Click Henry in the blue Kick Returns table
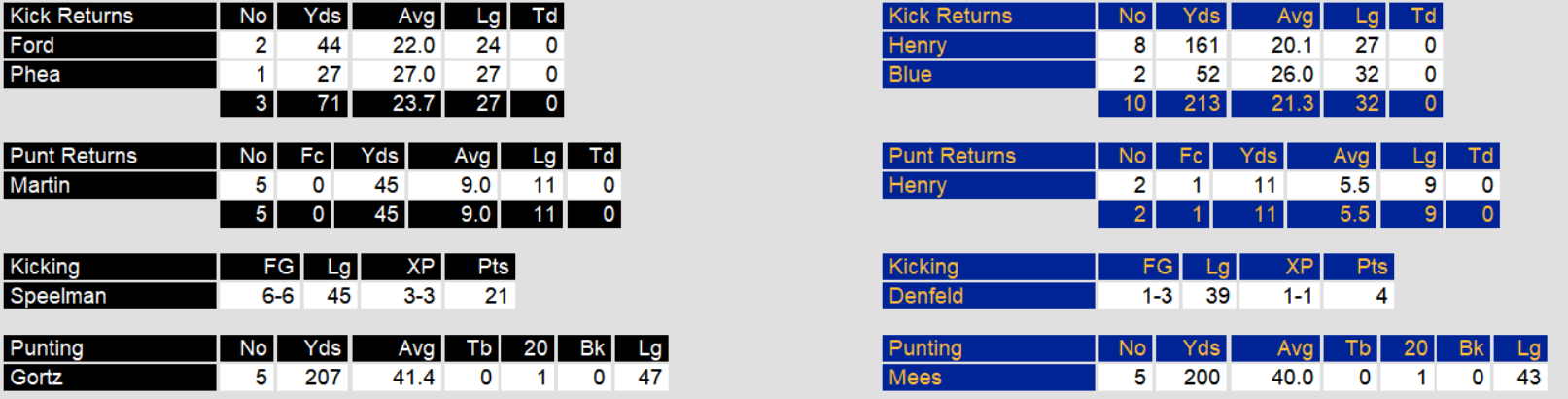 [x=989, y=45]
